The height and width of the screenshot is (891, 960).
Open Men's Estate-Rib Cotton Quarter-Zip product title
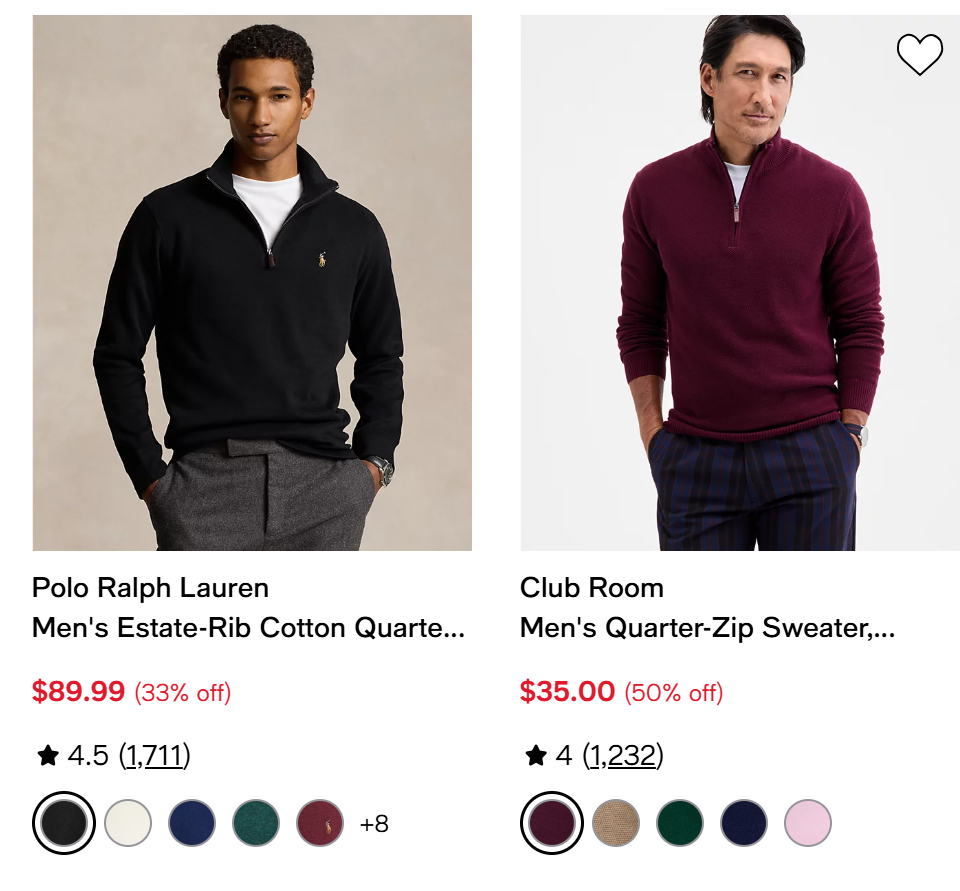(248, 628)
